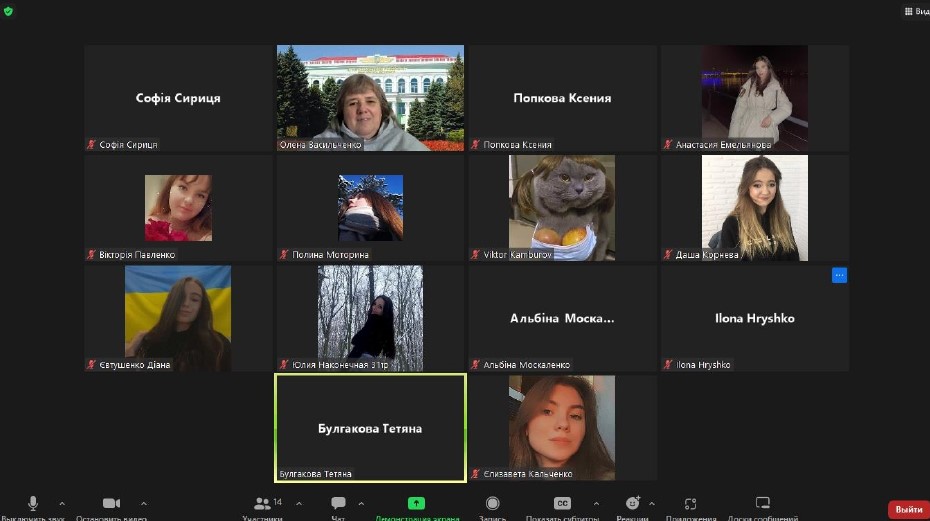Open the View layout options
Viewport: 930px width, 521px height.
(917, 11)
